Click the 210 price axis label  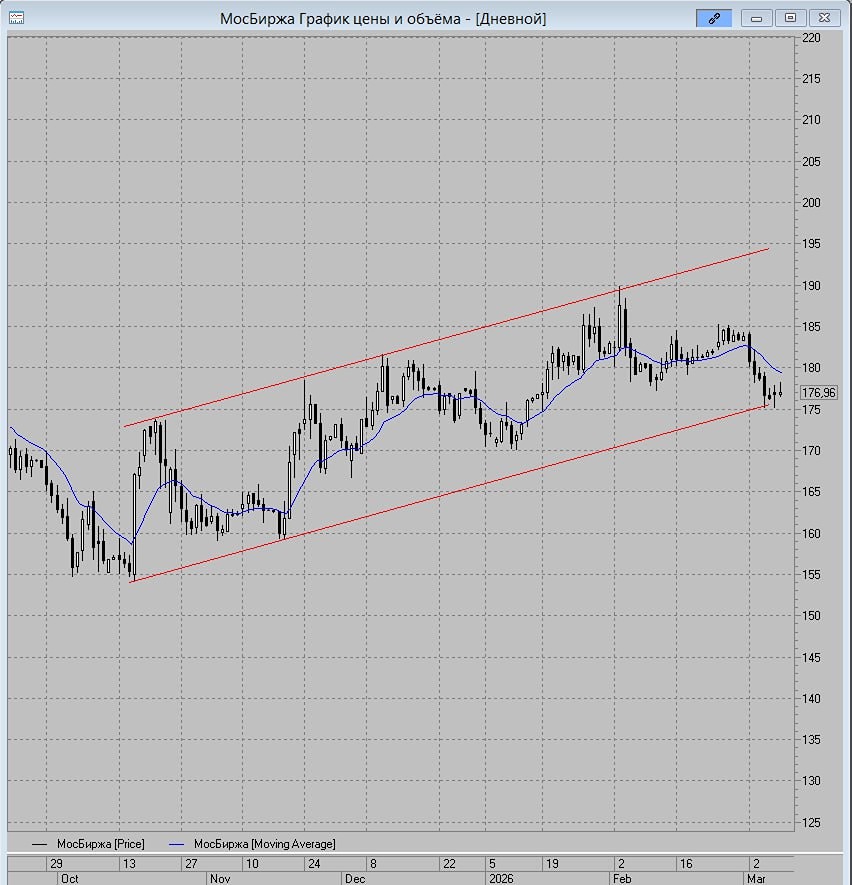click(x=811, y=120)
